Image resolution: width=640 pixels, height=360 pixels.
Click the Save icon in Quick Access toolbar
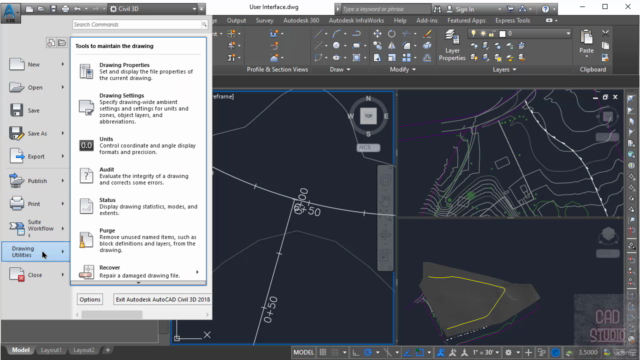(53, 9)
